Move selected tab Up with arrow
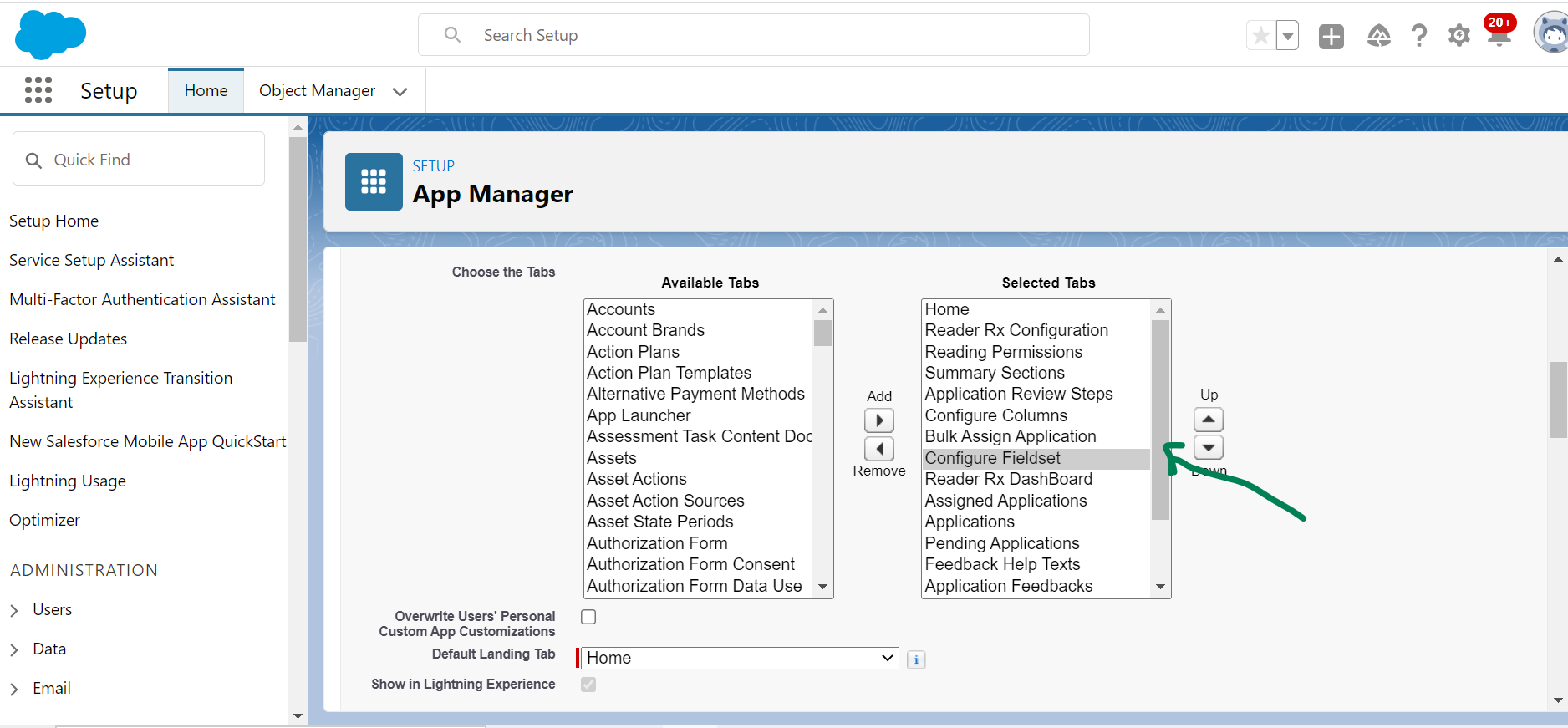 (x=1208, y=419)
